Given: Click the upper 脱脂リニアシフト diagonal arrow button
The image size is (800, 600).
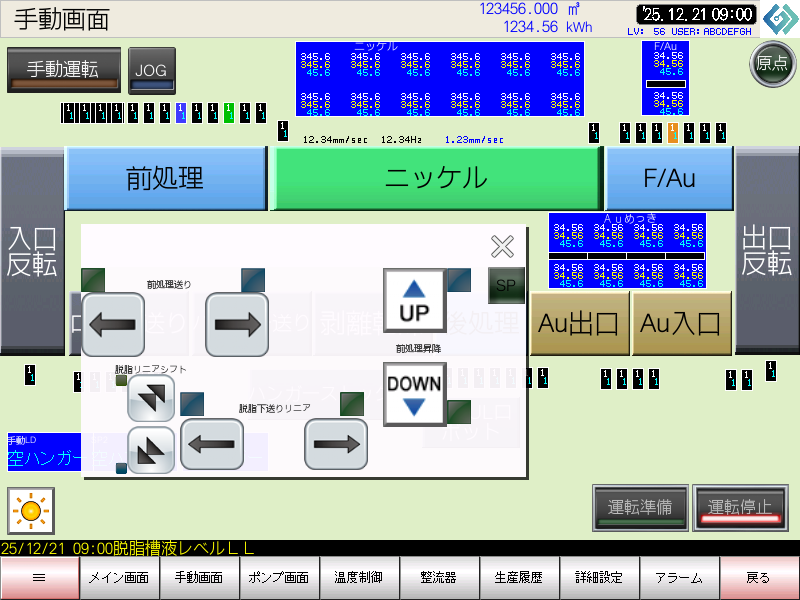Looking at the screenshot, I should point(152,398).
